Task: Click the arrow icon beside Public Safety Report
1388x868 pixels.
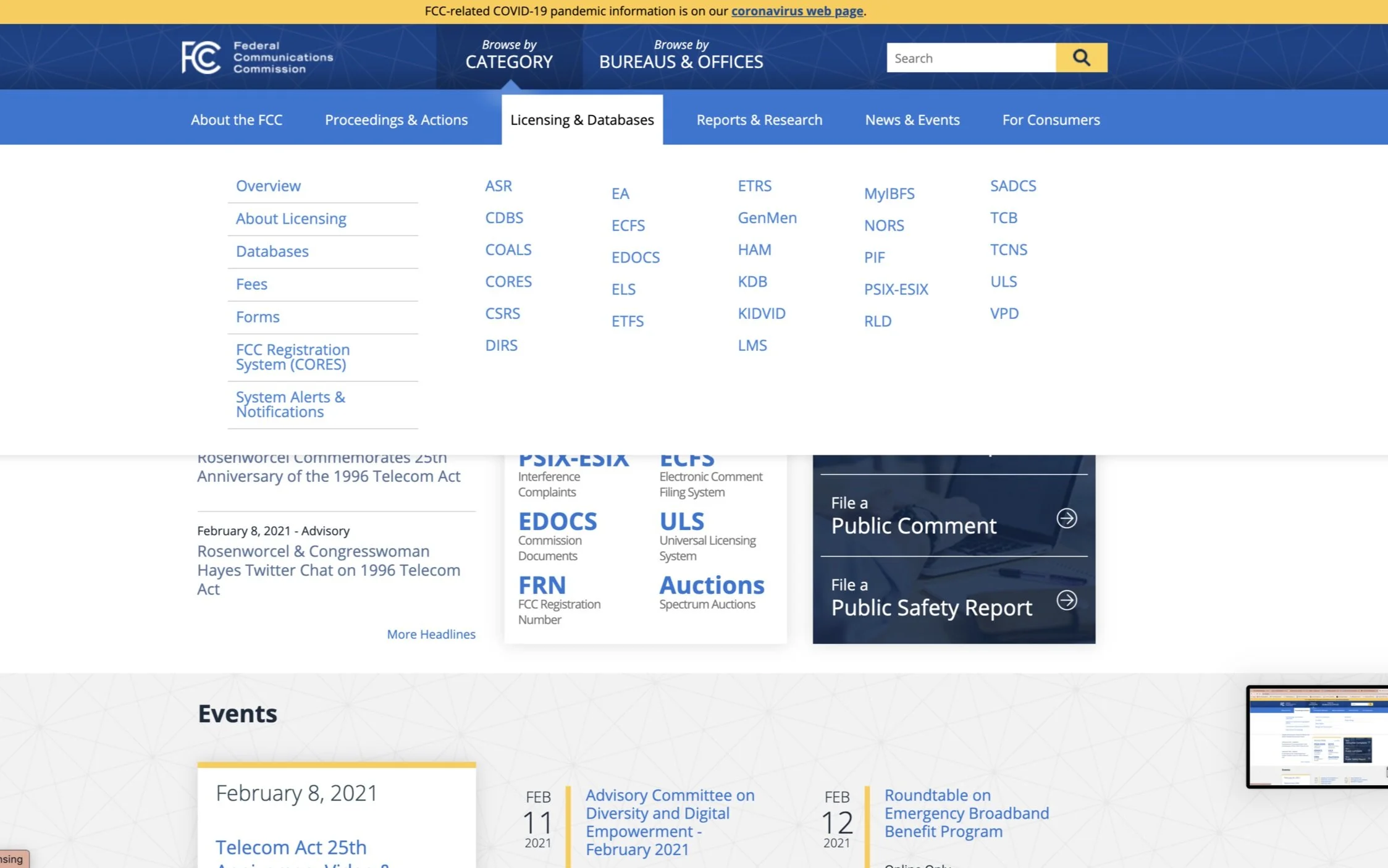Action: tap(1066, 600)
